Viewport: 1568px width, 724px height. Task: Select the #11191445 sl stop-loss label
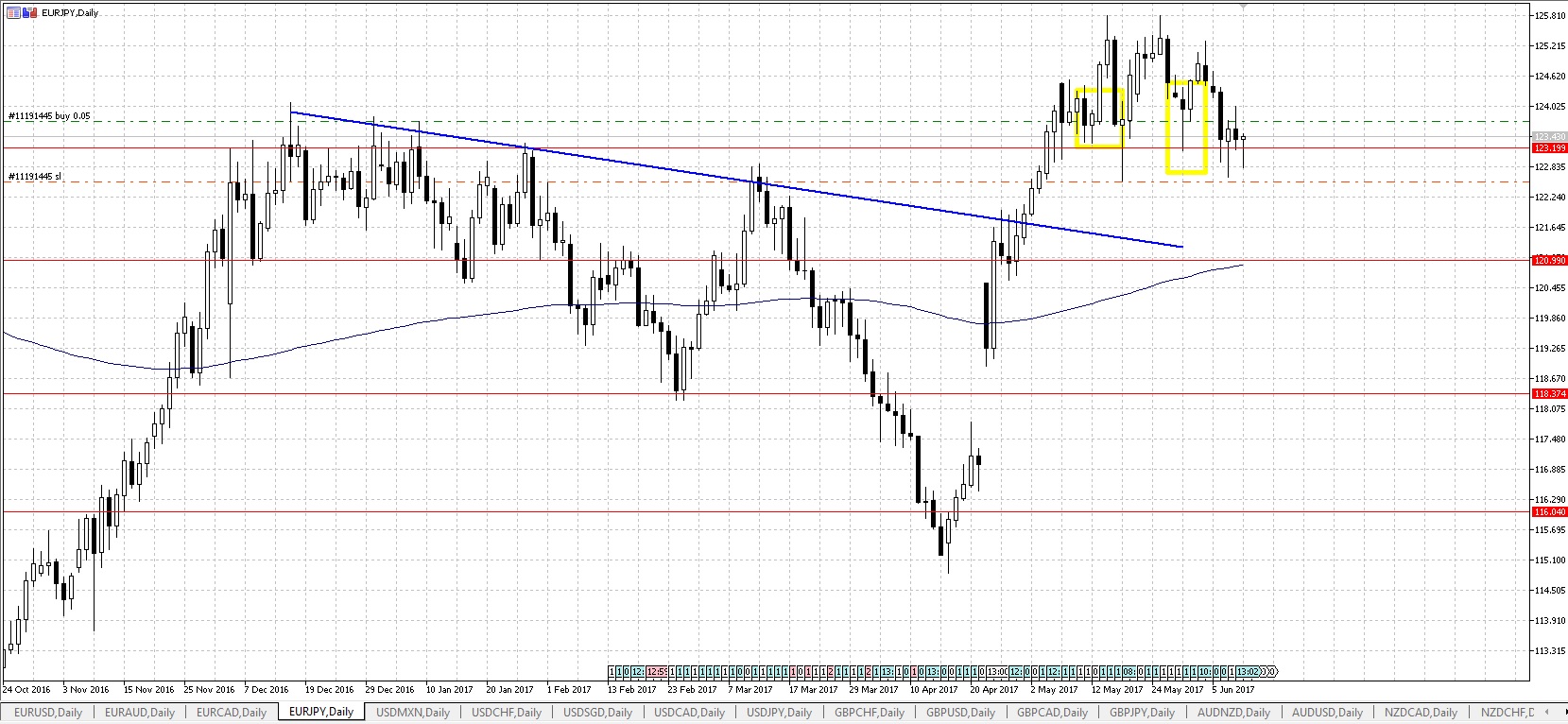pyautogui.click(x=34, y=177)
